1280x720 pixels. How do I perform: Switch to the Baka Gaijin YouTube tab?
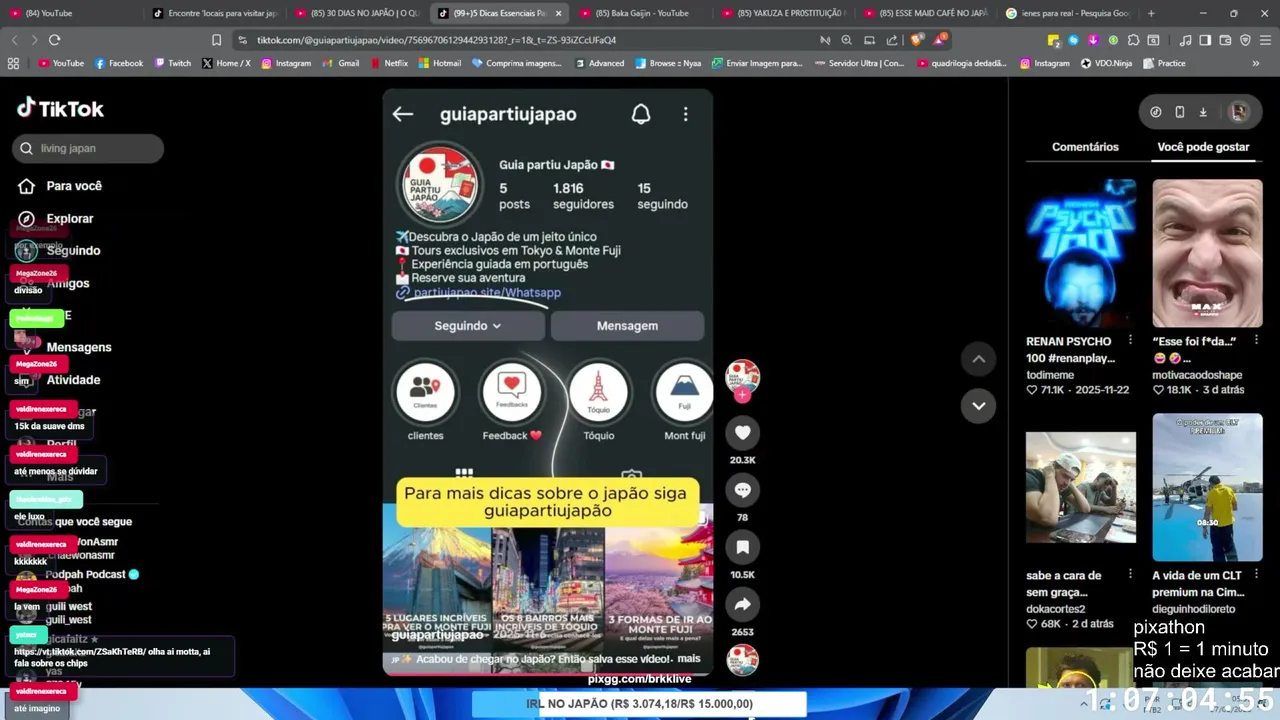tap(642, 13)
